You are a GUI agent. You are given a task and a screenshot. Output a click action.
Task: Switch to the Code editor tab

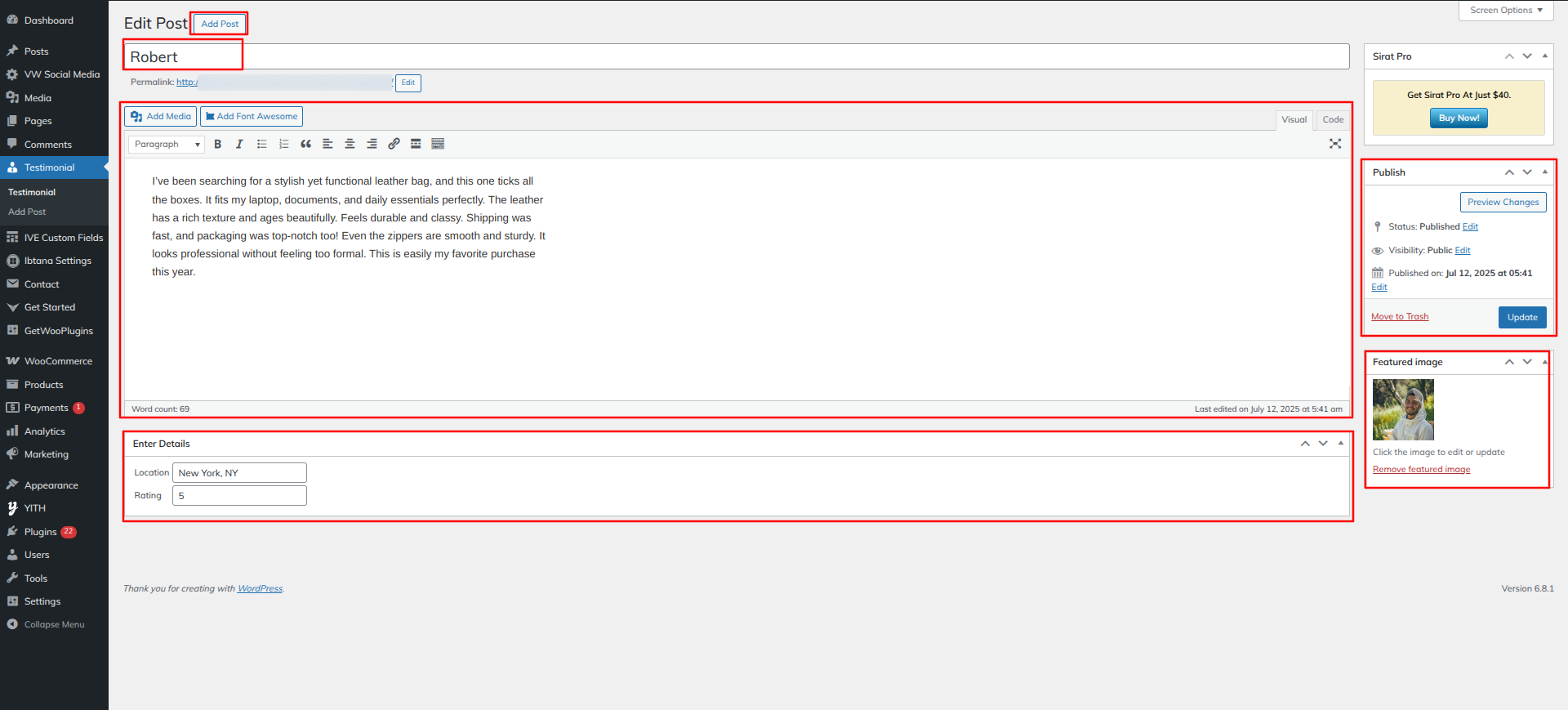(1333, 120)
